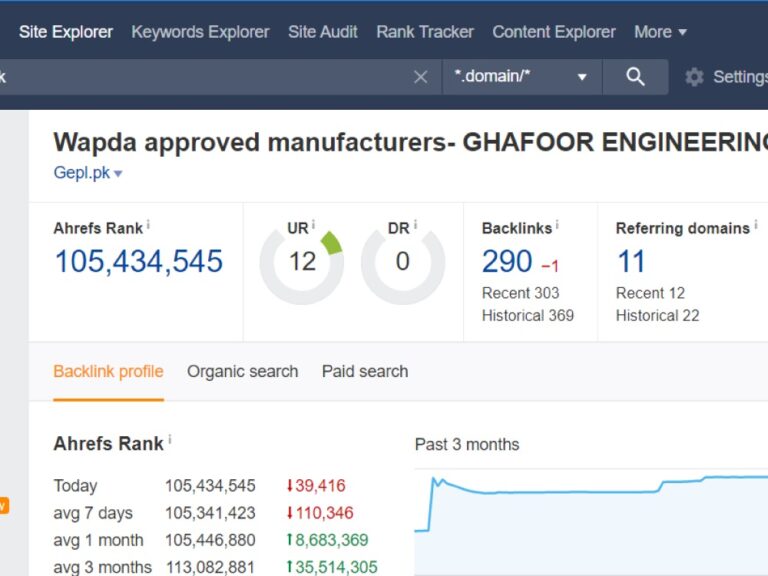
Task: Click avg 3 months value 113,082,881
Action: (210, 567)
